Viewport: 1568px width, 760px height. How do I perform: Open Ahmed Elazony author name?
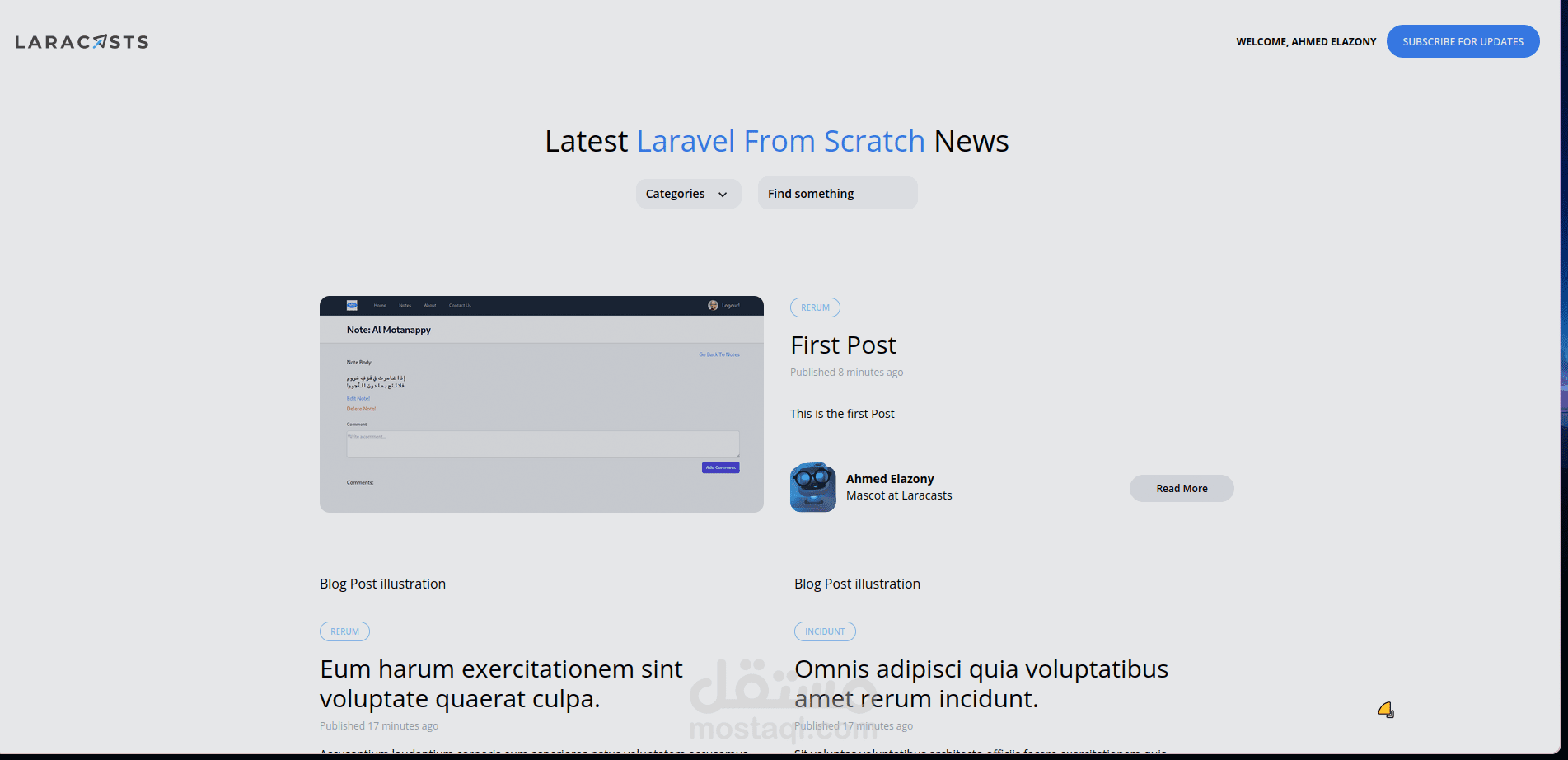[x=890, y=479]
